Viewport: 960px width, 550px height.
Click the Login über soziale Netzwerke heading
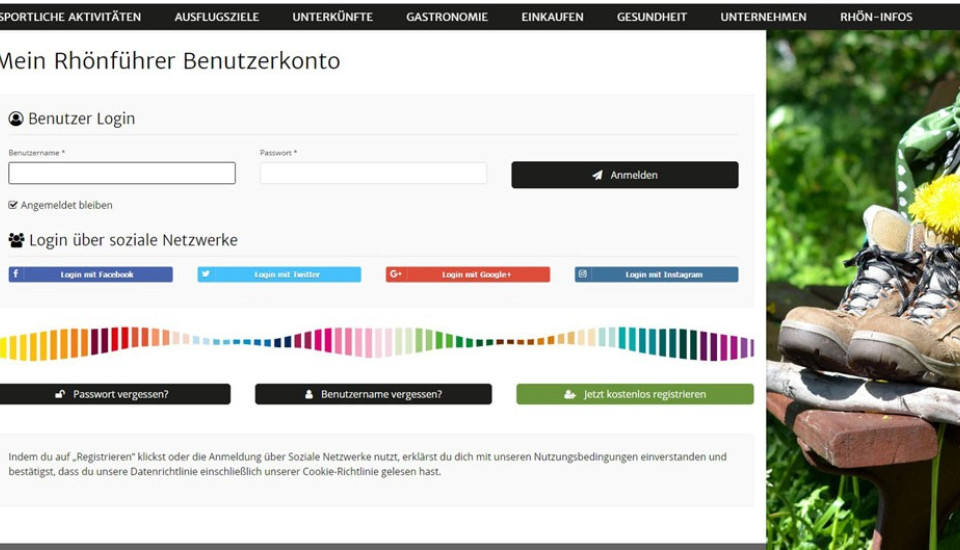[133, 240]
